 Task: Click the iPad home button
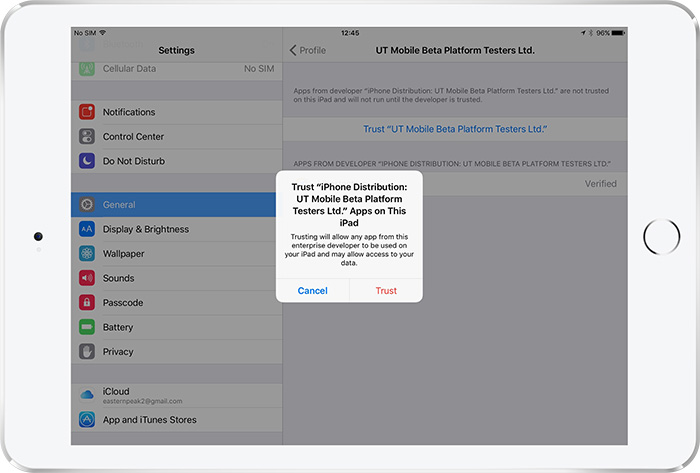[662, 236]
